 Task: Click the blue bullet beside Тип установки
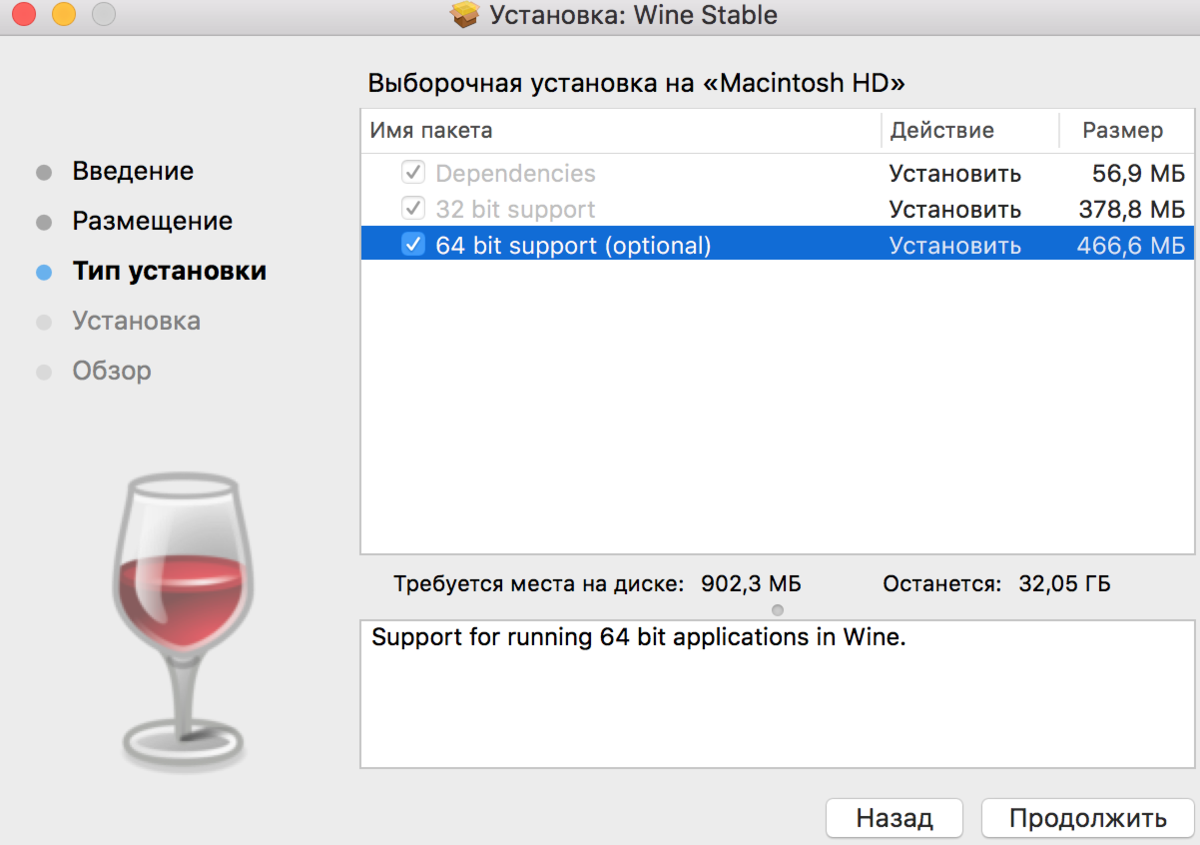point(43,272)
